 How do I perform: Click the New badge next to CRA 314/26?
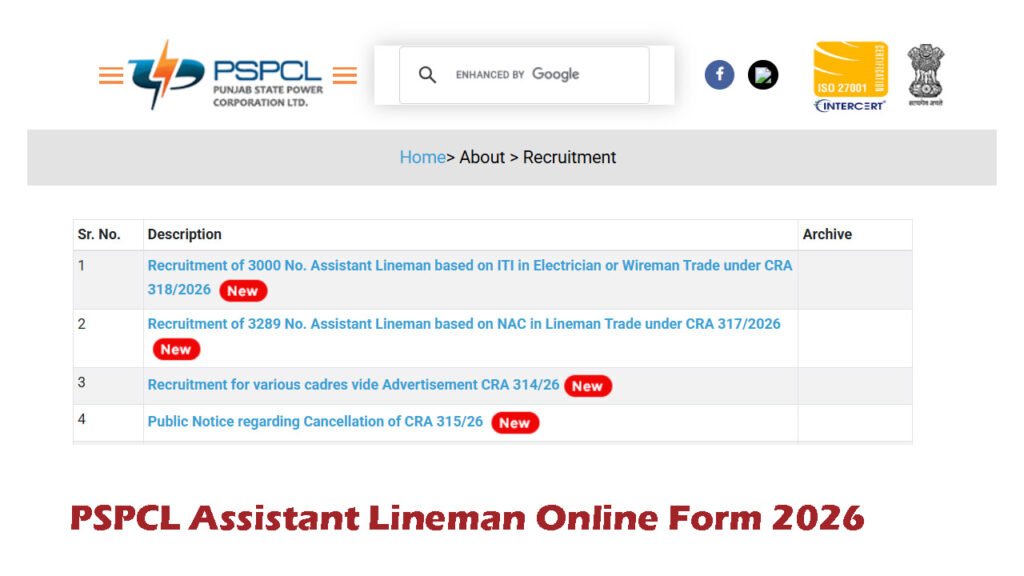(x=588, y=386)
